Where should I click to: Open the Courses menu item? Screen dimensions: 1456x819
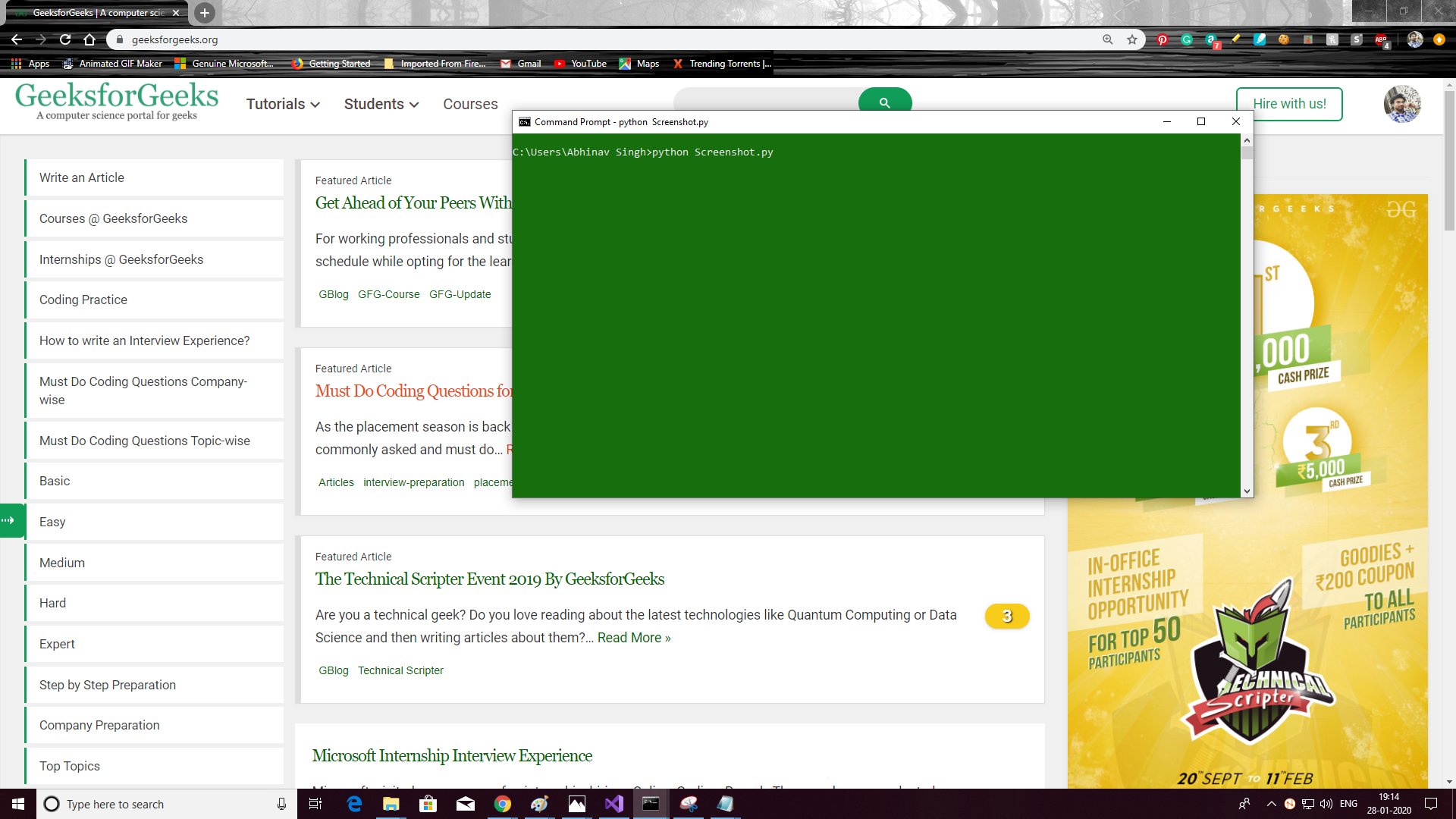click(x=470, y=104)
